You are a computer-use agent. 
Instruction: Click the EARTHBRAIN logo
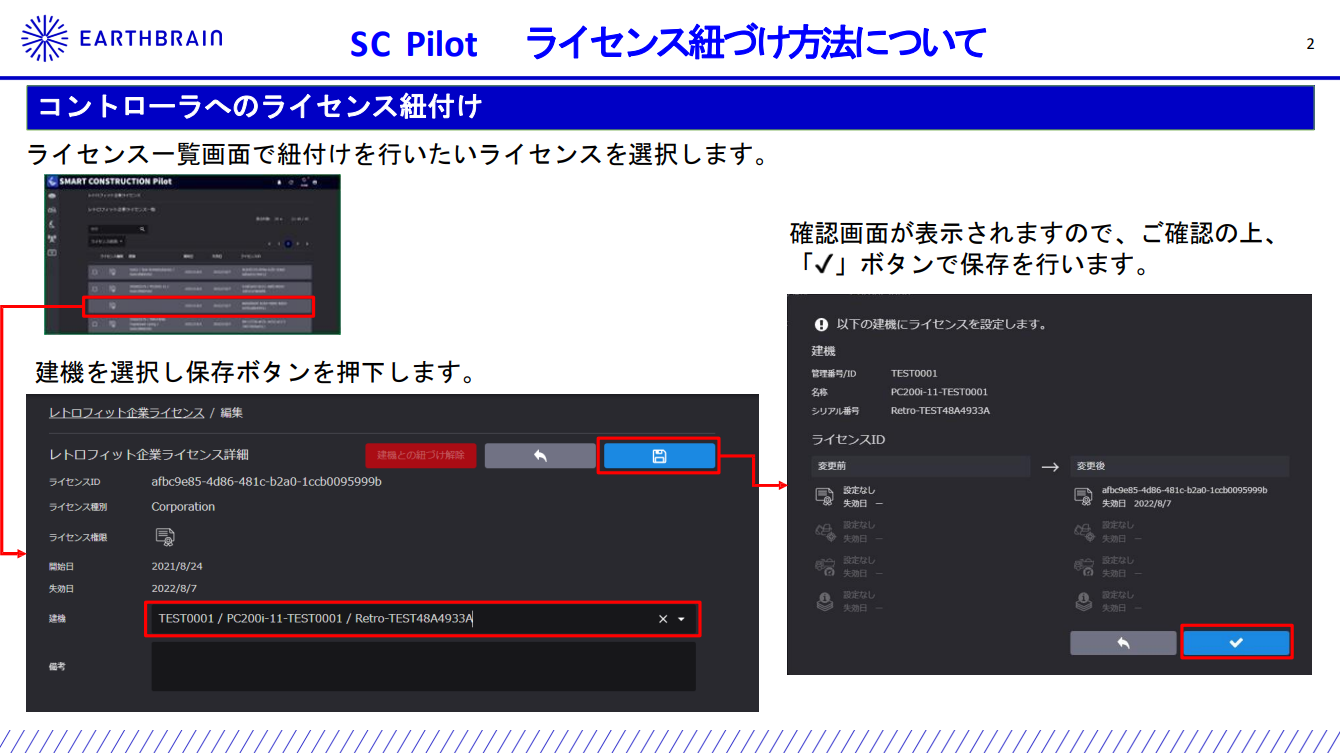coord(122,39)
